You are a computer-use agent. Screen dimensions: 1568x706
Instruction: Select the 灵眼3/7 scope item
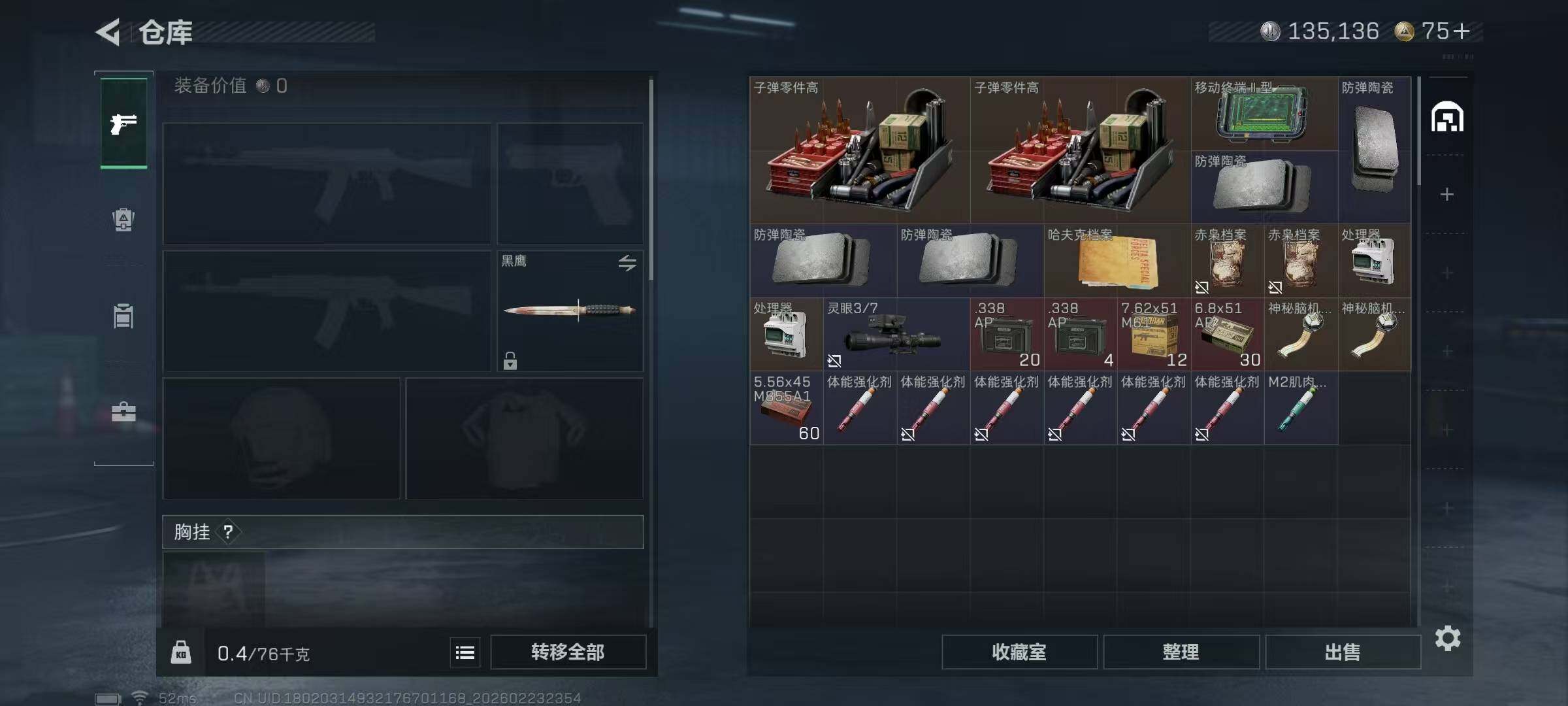(x=896, y=334)
